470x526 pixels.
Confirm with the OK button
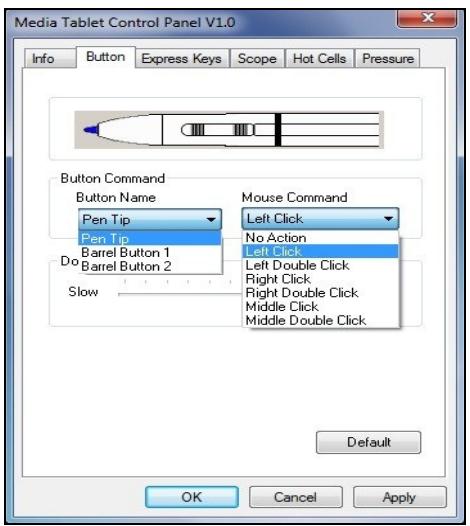point(192,497)
